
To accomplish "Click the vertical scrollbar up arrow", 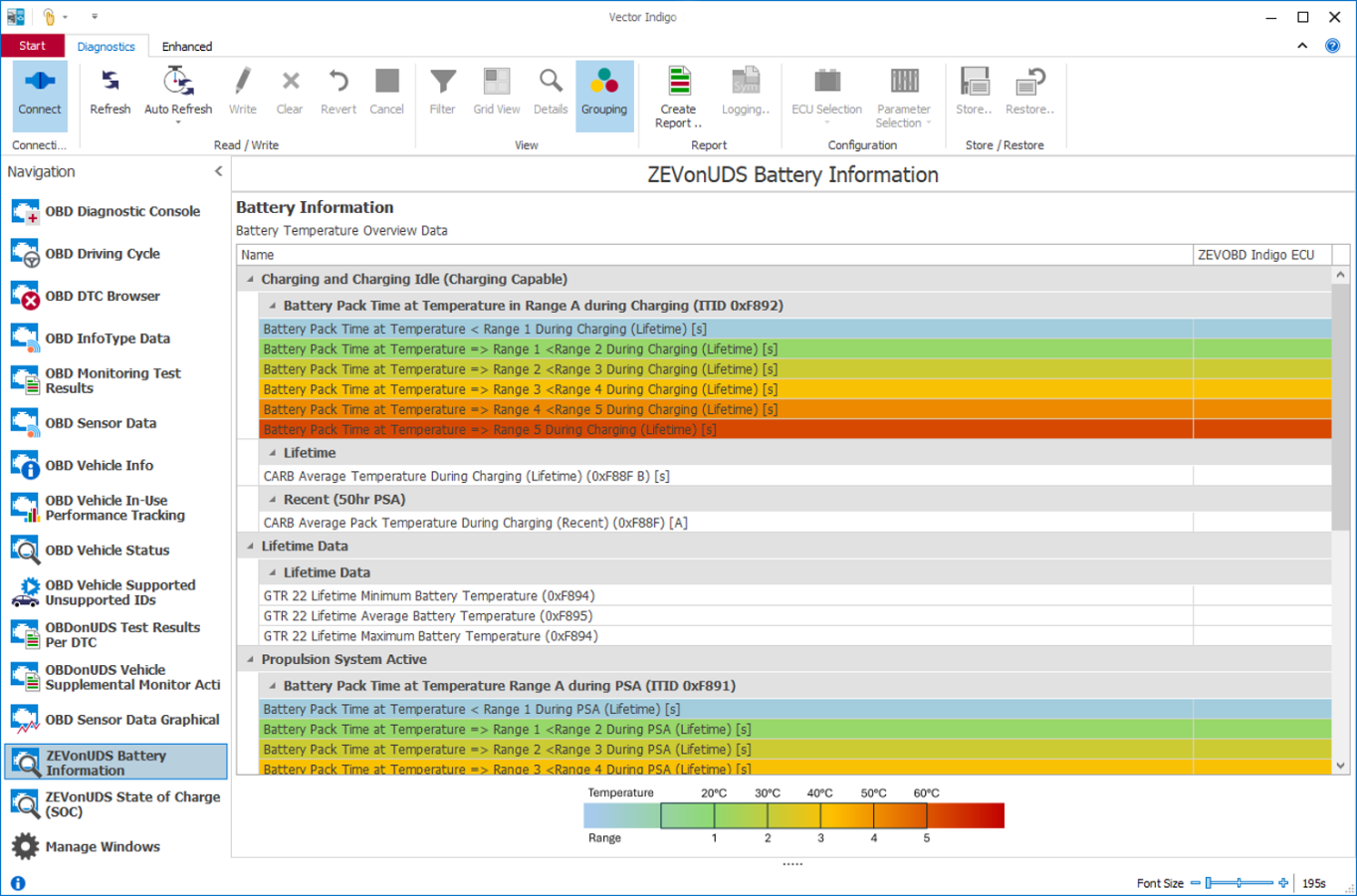I will click(x=1340, y=275).
